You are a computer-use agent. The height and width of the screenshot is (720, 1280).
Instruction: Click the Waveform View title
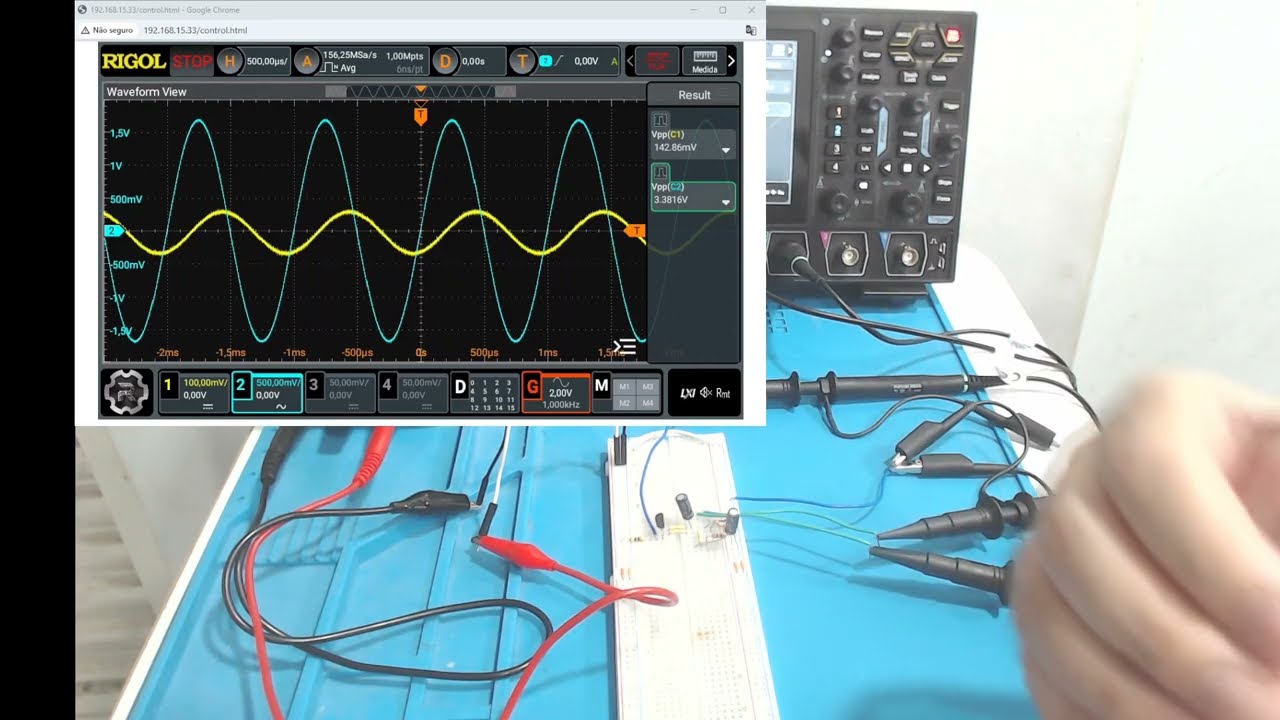pyautogui.click(x=146, y=91)
